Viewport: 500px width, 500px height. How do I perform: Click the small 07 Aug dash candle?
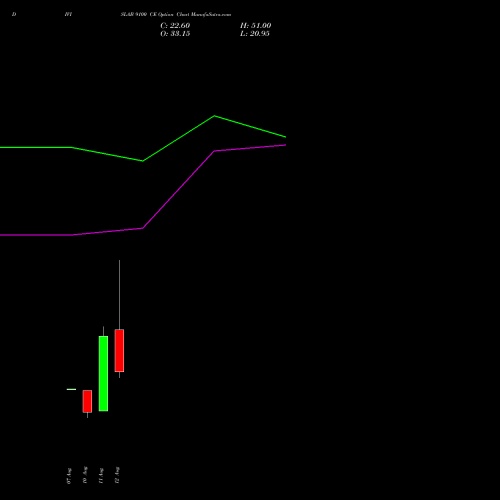pyautogui.click(x=71, y=389)
